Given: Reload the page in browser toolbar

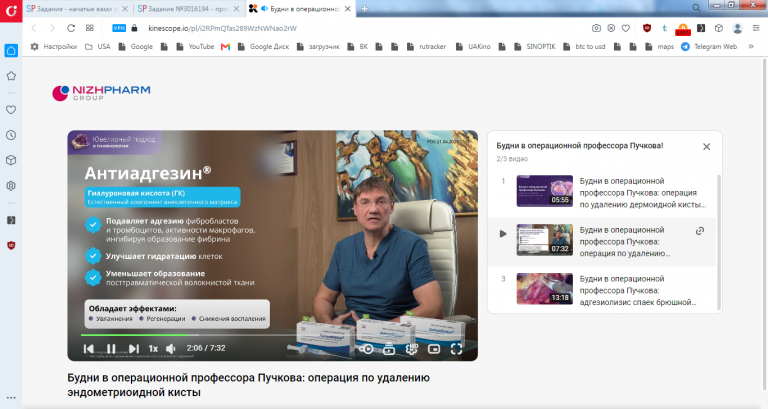Looking at the screenshot, I should [x=71, y=28].
